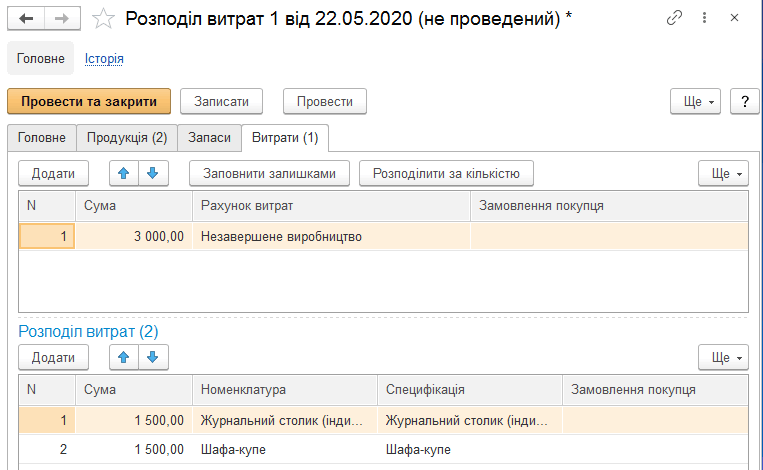Viewport: 763px width, 470px height.
Task: Copy document link with chain icon
Action: 674,18
